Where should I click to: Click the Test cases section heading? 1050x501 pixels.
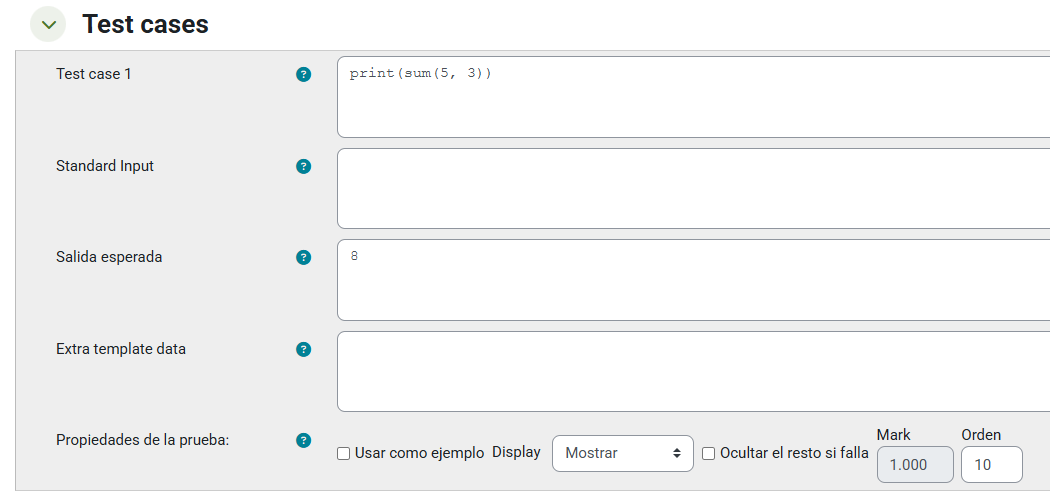(x=145, y=24)
